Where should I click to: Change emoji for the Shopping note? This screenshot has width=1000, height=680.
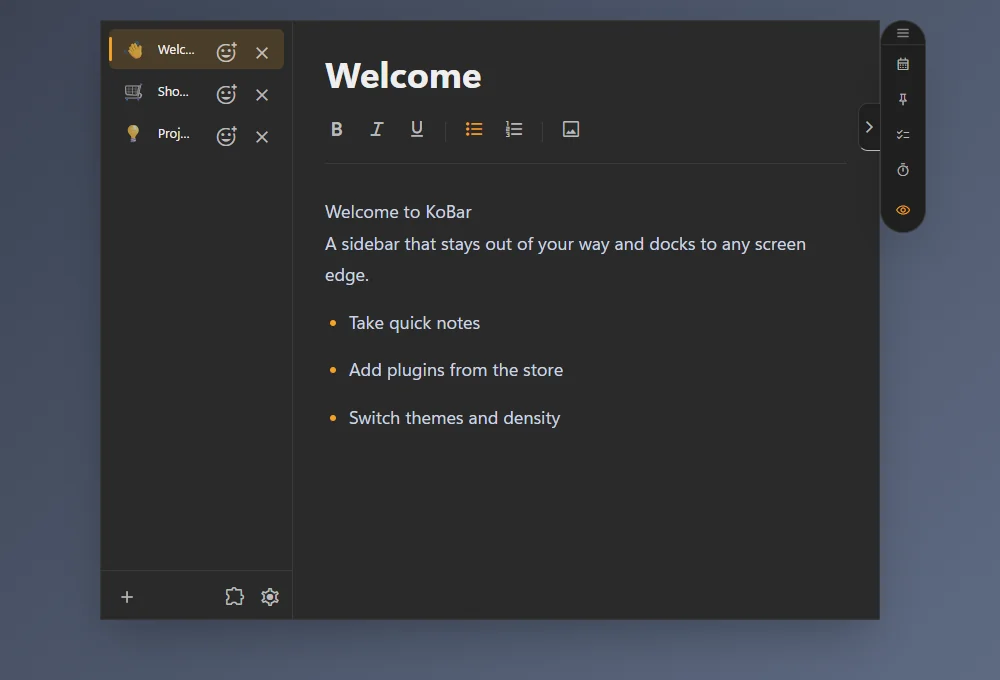pyautogui.click(x=226, y=94)
